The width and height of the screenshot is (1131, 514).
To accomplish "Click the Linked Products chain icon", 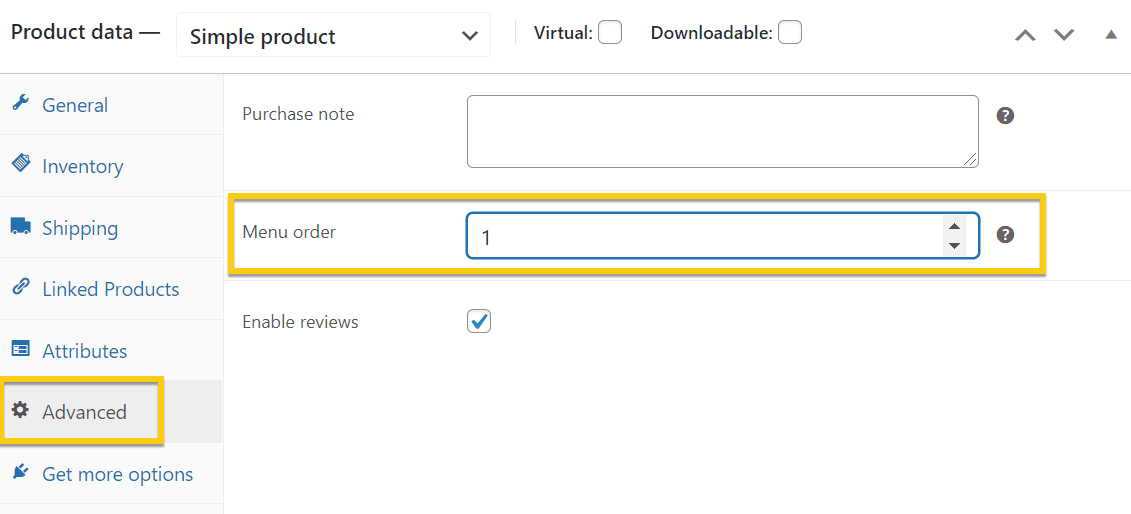I will point(21,288).
